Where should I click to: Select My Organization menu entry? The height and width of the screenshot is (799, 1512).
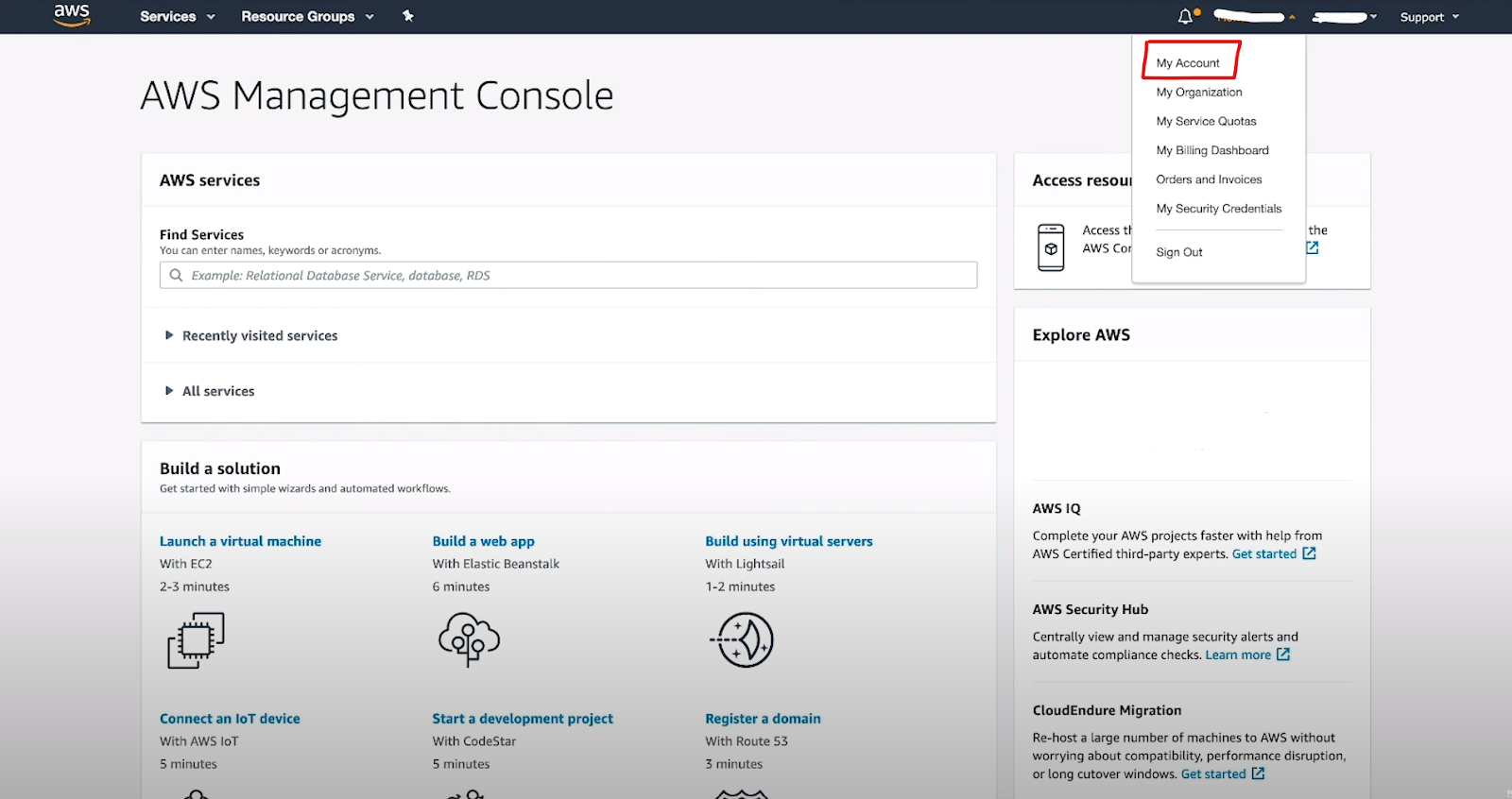pyautogui.click(x=1199, y=93)
